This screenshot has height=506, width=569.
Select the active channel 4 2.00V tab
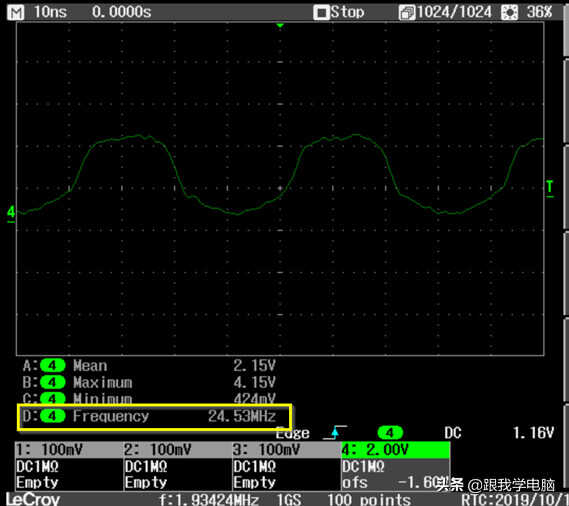coord(396,450)
